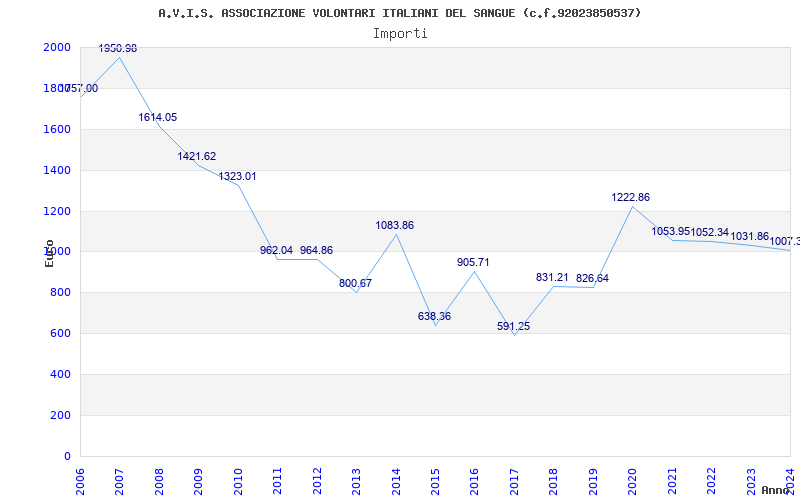Click the x-axis year 2012
This screenshot has height=500, width=800.
(x=317, y=481)
